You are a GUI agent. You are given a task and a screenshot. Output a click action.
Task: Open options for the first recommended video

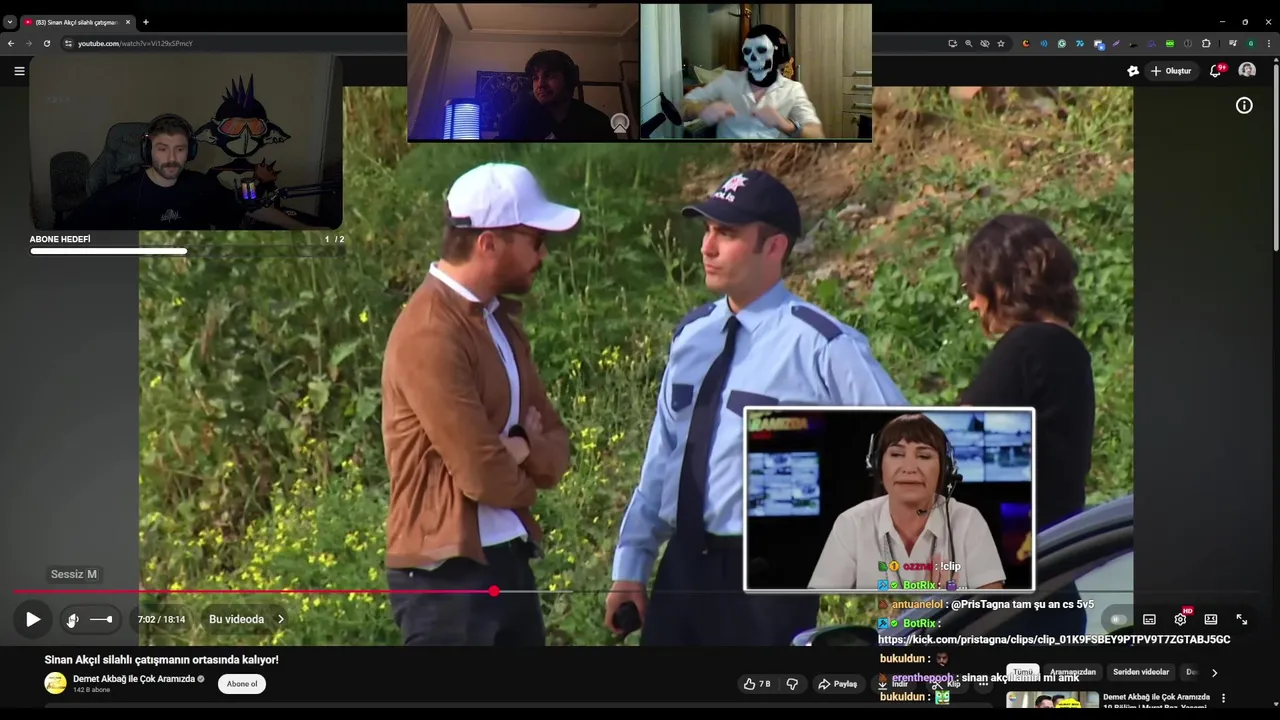tap(1223, 698)
